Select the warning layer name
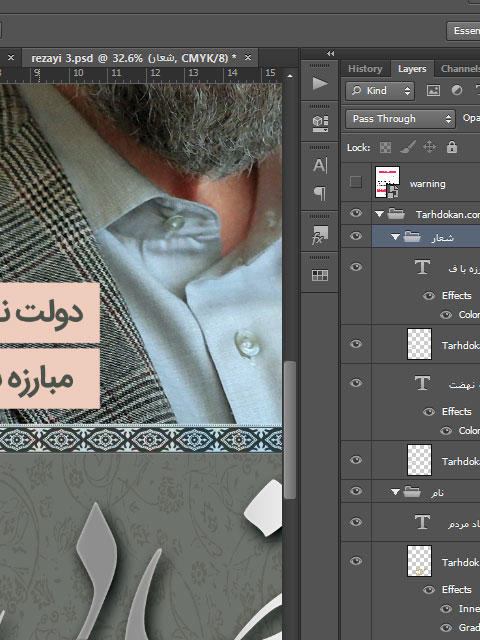 (427, 184)
